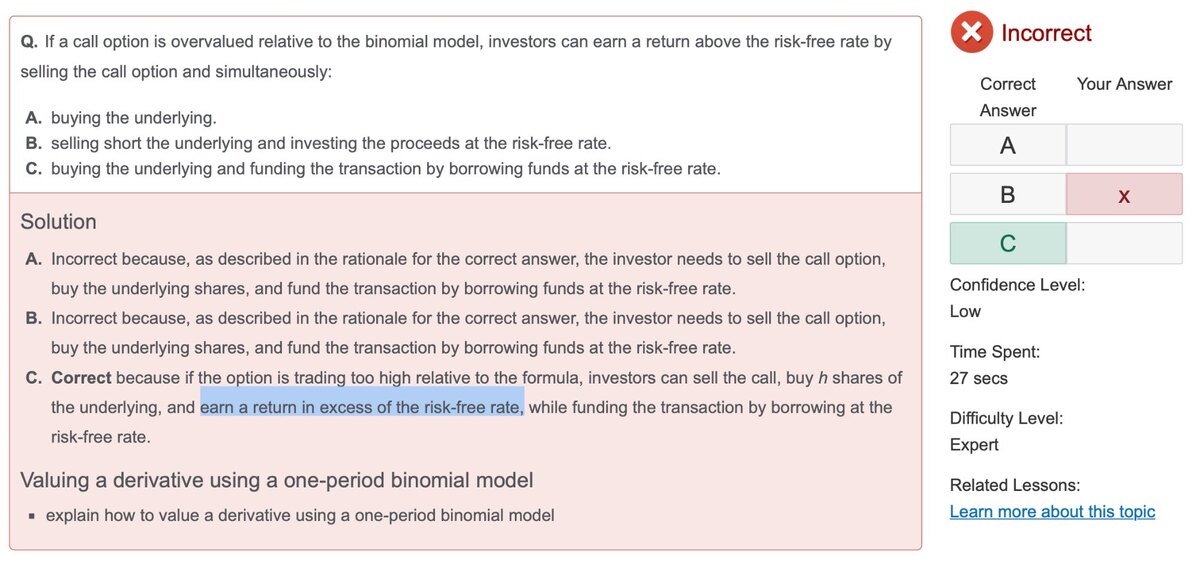The width and height of the screenshot is (1200, 575).
Task: Click the explain how to value bullet item
Action: pos(300,516)
